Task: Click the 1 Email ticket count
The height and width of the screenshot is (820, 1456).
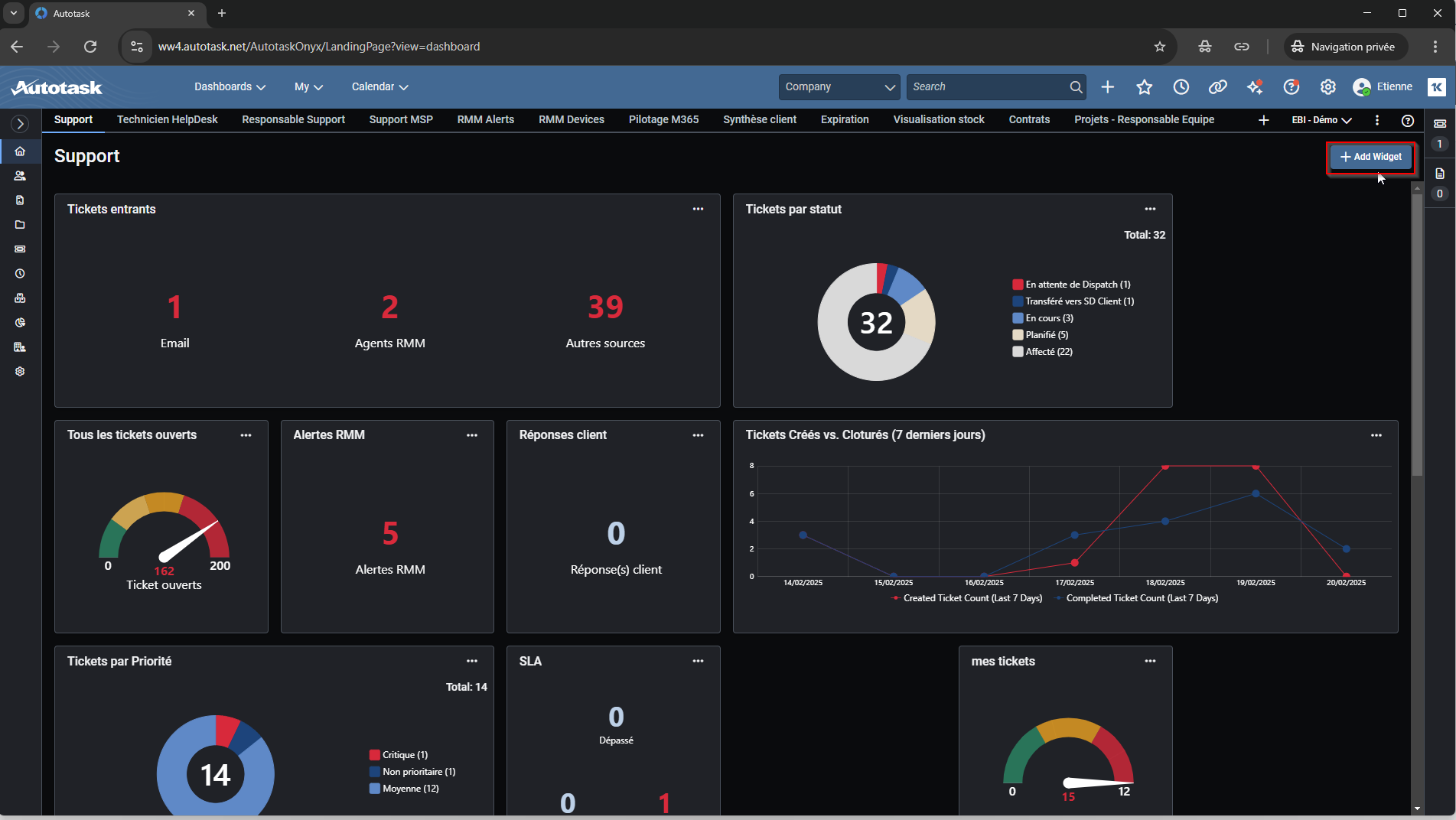Action: pos(174,307)
